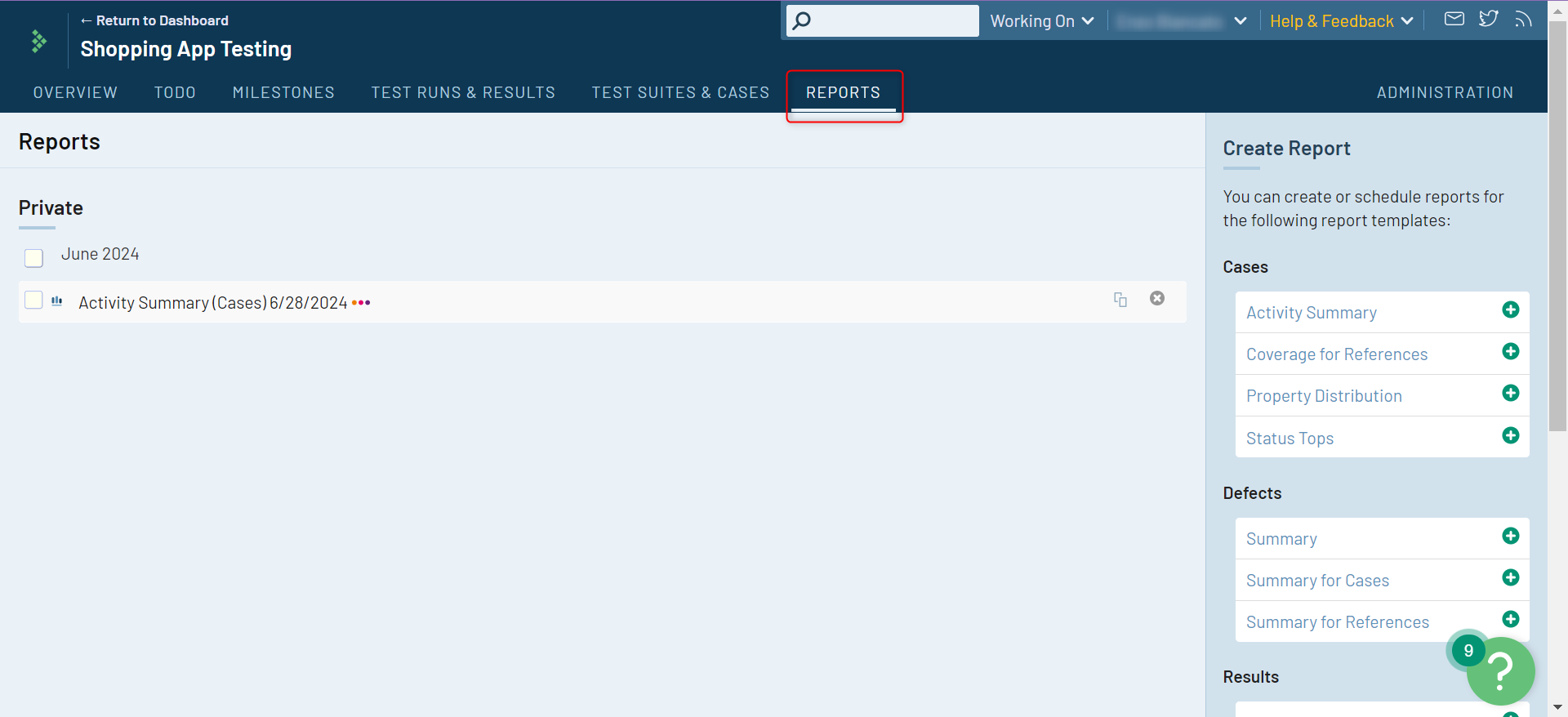This screenshot has width=1568, height=717.
Task: Select the Activity Summary (Cases) report checkbox
Action: point(33,300)
